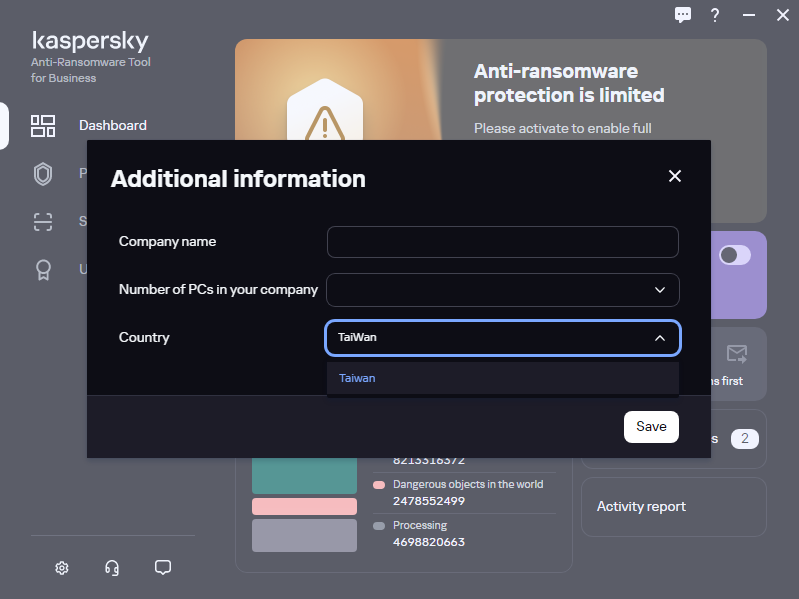Minimize the Kaspersky window
799x599 pixels.
coord(749,15)
